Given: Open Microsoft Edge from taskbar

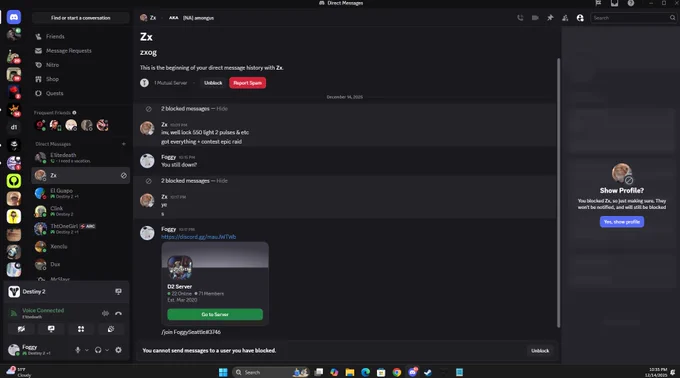Looking at the screenshot, I should click(x=365, y=372).
